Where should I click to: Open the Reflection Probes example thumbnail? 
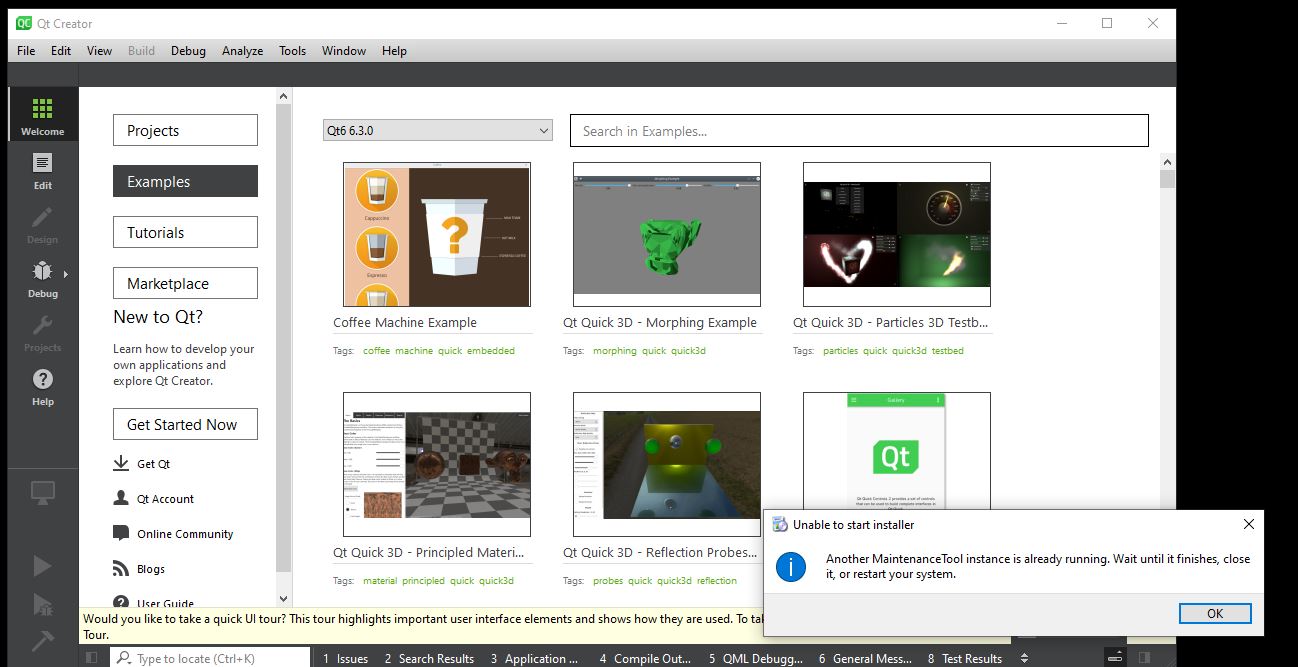coord(666,465)
